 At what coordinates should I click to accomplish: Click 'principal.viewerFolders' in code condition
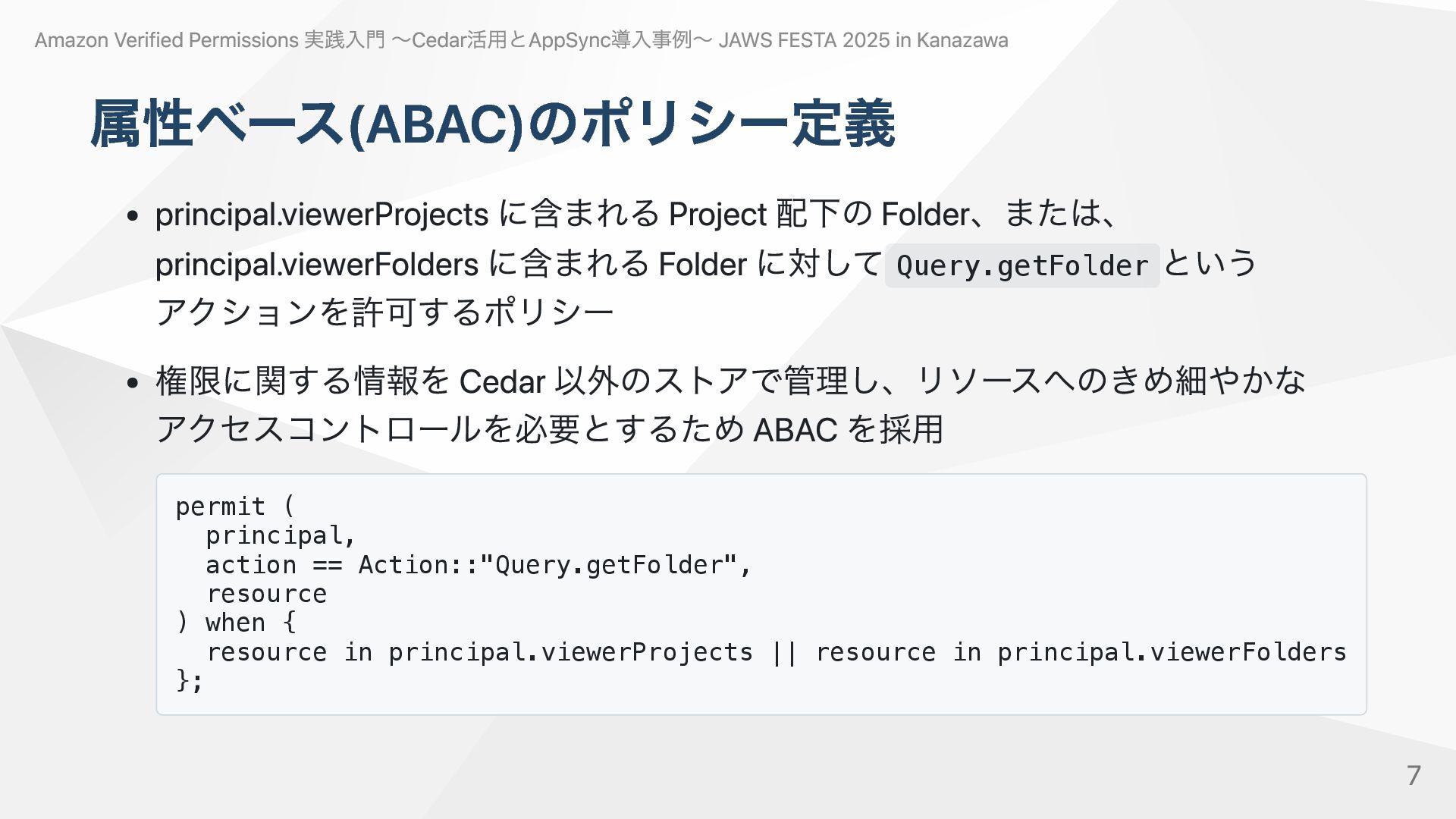(x=1172, y=652)
